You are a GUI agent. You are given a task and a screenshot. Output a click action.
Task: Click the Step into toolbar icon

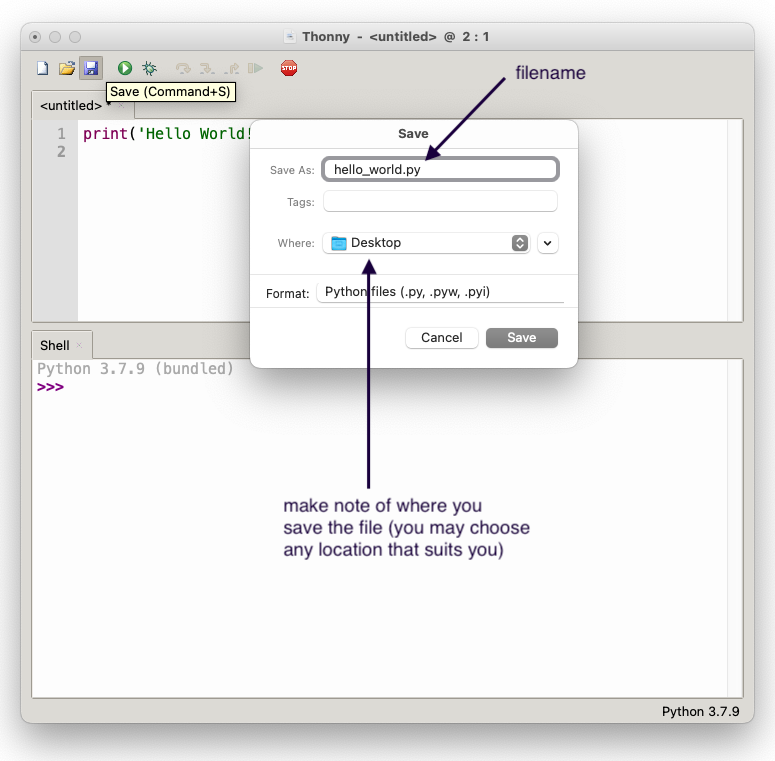pos(207,68)
